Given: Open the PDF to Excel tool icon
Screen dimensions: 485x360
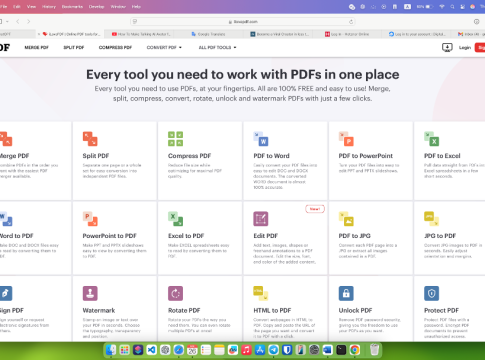Looking at the screenshot, I should (431, 139).
